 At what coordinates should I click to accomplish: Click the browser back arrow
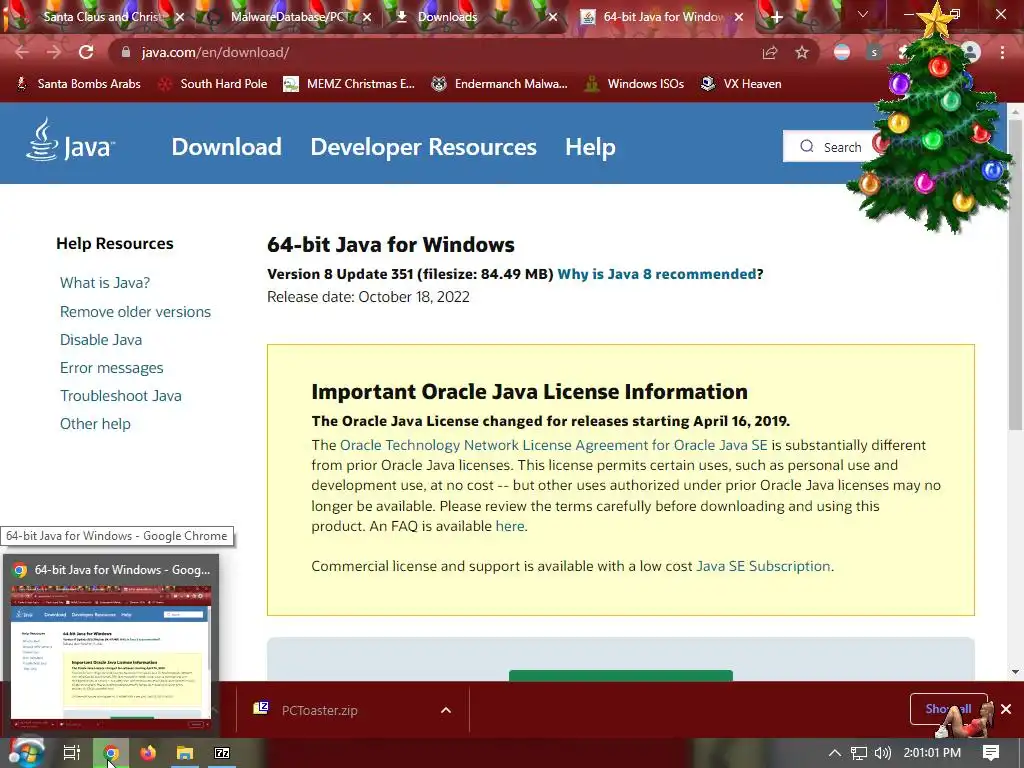(22, 52)
